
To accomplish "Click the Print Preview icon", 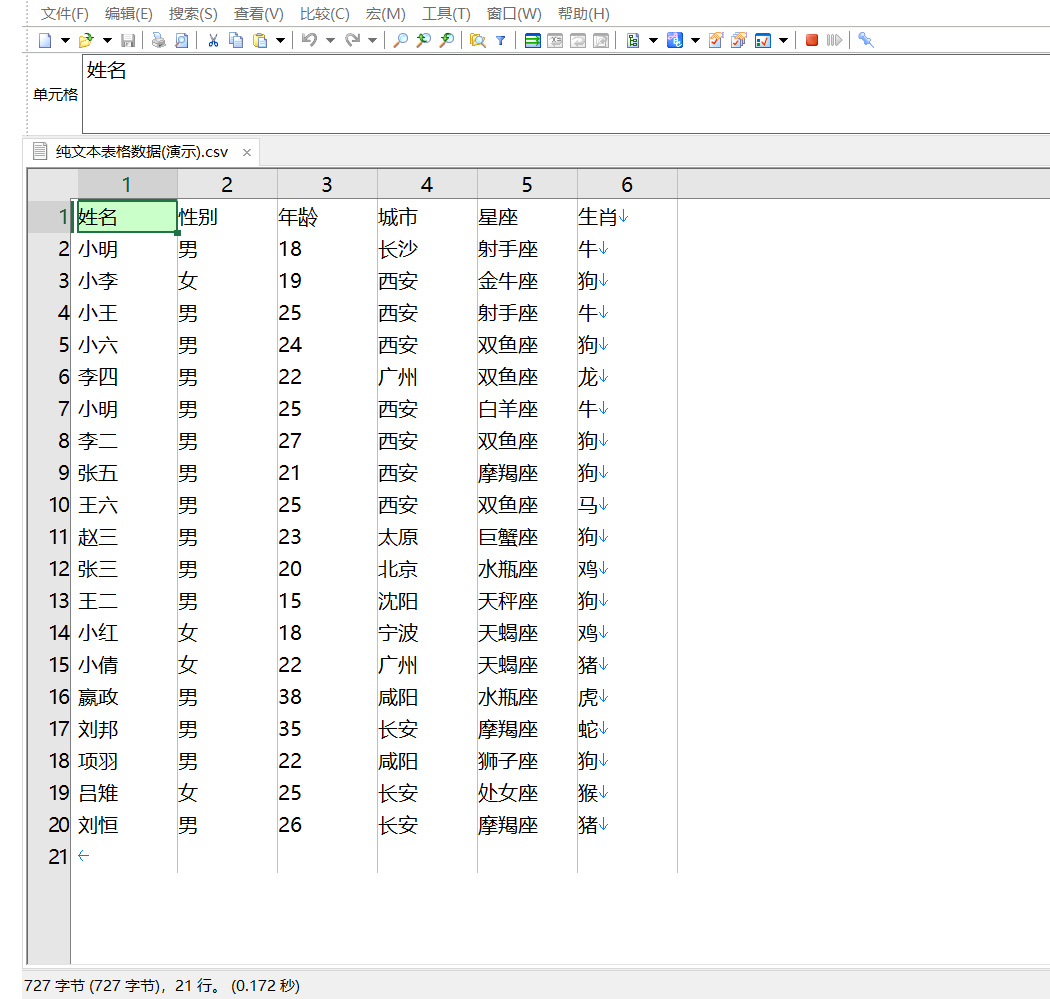I will point(181,40).
